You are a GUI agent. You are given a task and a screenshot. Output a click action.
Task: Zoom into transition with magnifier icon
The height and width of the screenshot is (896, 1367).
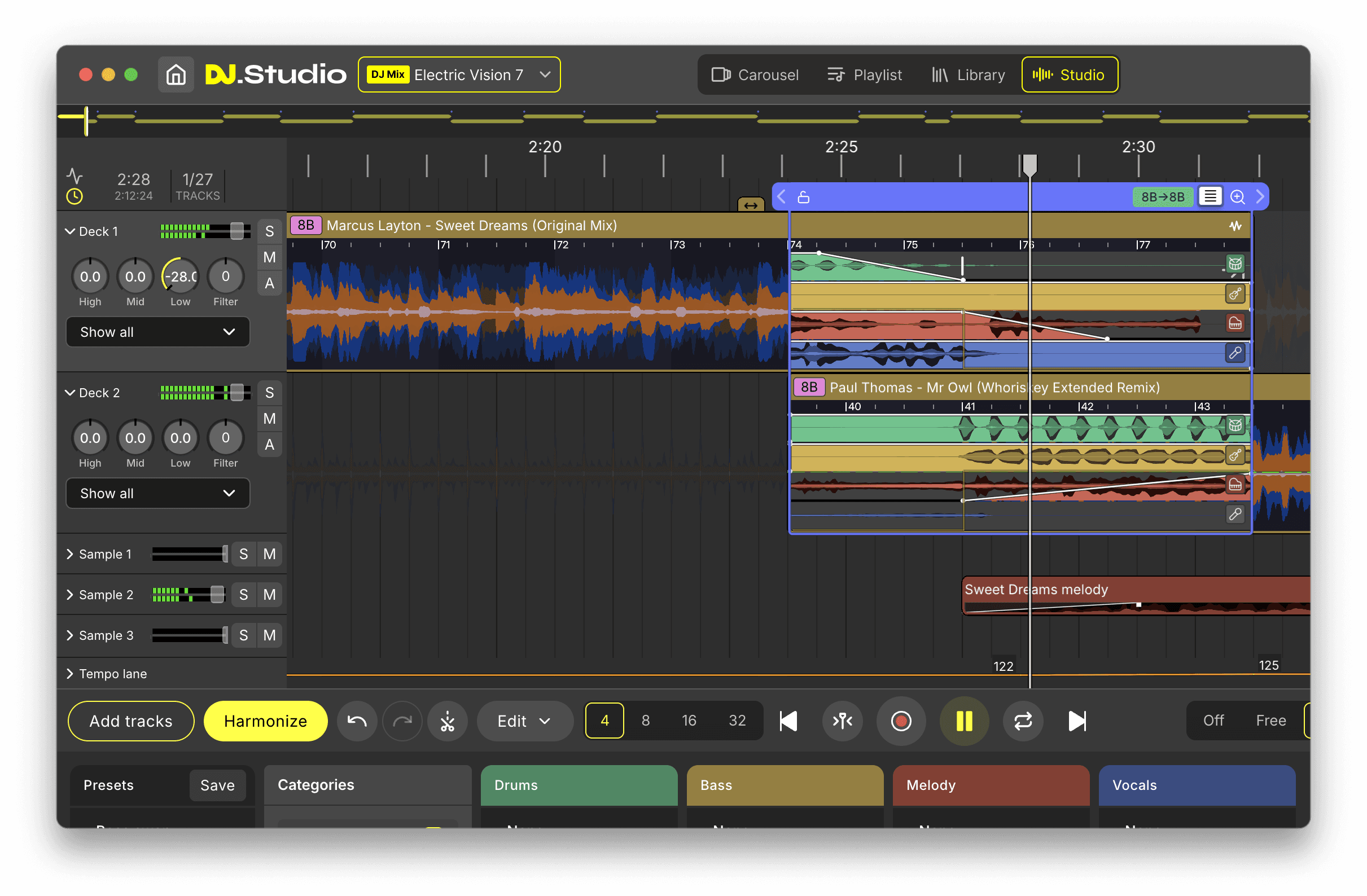(1238, 197)
